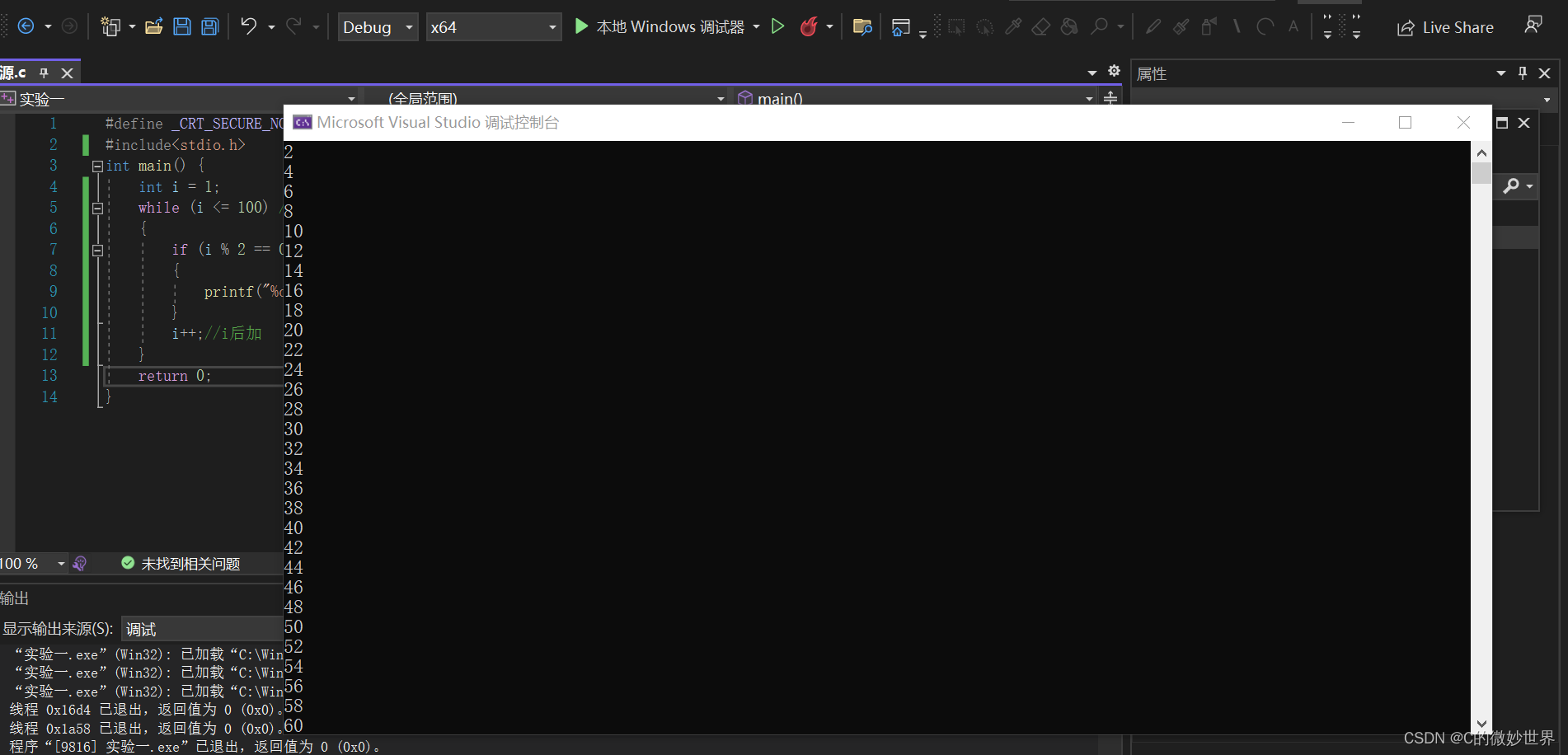Image resolution: width=1568 pixels, height=755 pixels.
Task: Collapse the if statement code block
Action: [x=97, y=251]
